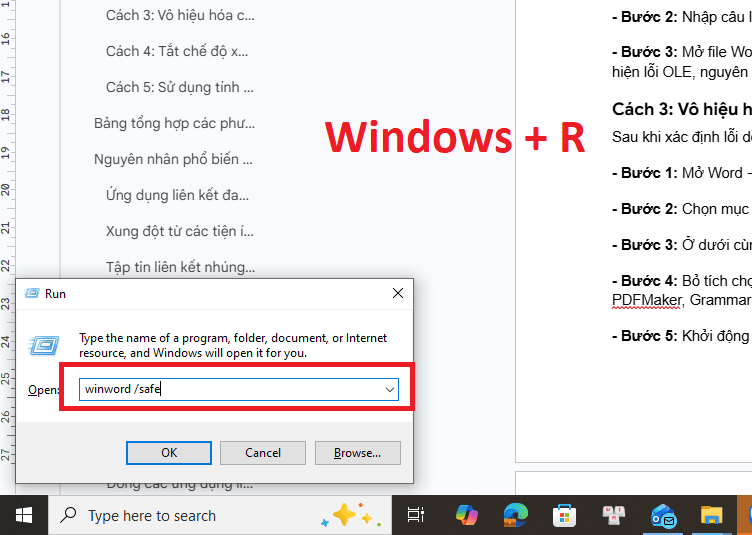Expand the Open combo box history arrow
The width and height of the screenshot is (752, 535).
[x=390, y=390]
